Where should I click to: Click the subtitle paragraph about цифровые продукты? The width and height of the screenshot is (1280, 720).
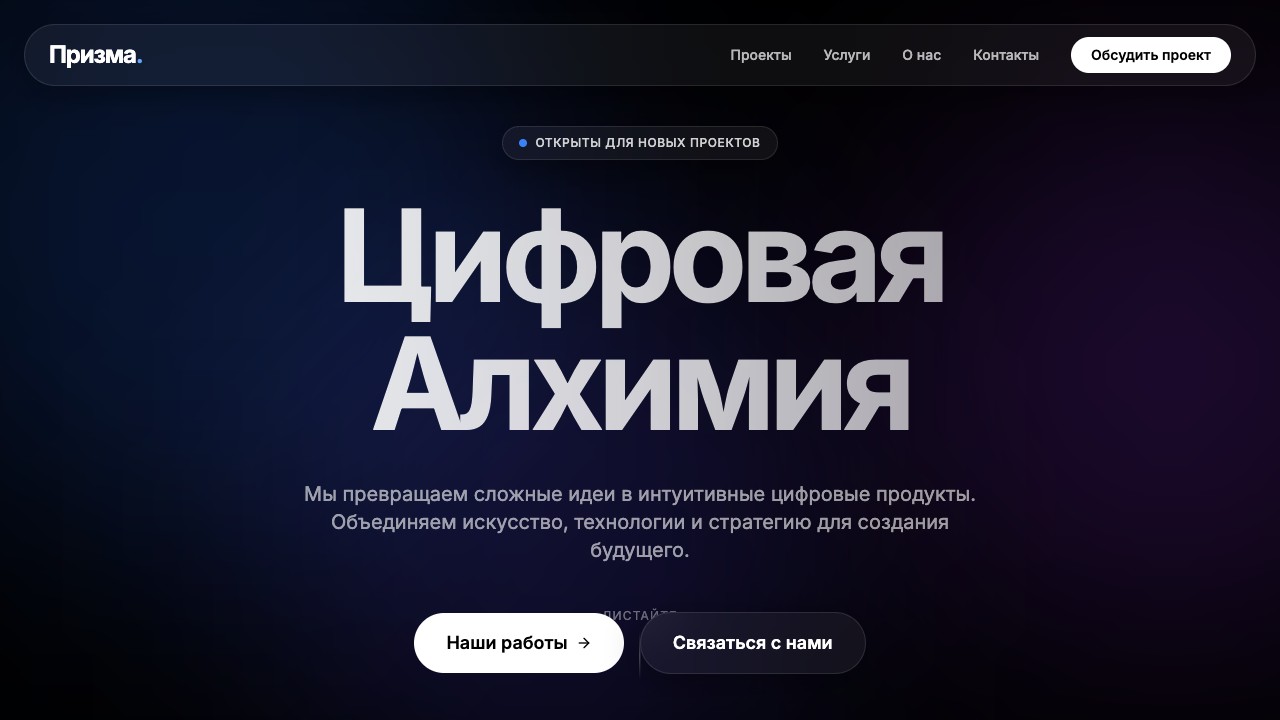pyautogui.click(x=640, y=521)
